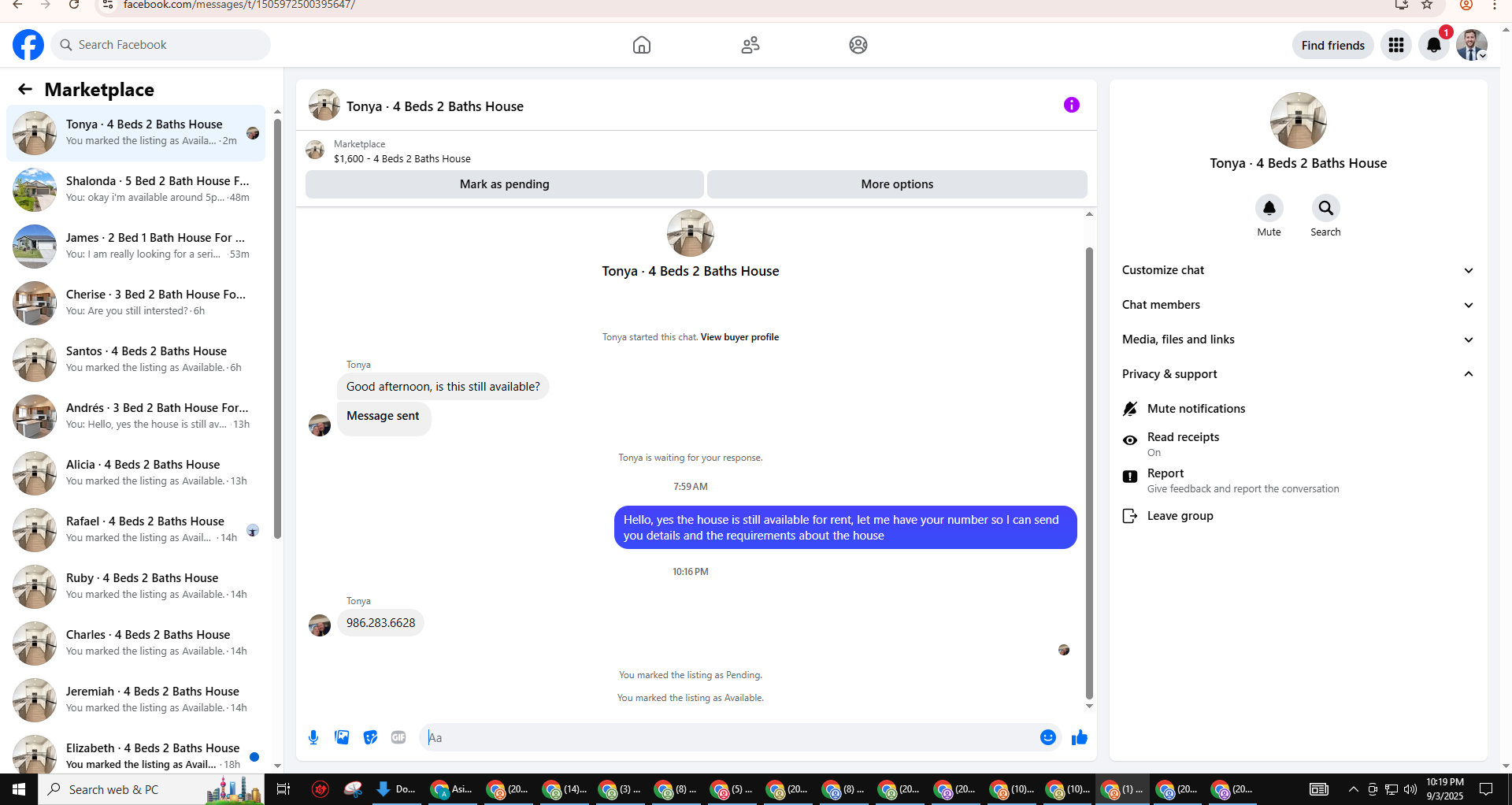Open the Alicia 4 Beds 2 Baths conversation
The image size is (1512, 805).
[136, 473]
